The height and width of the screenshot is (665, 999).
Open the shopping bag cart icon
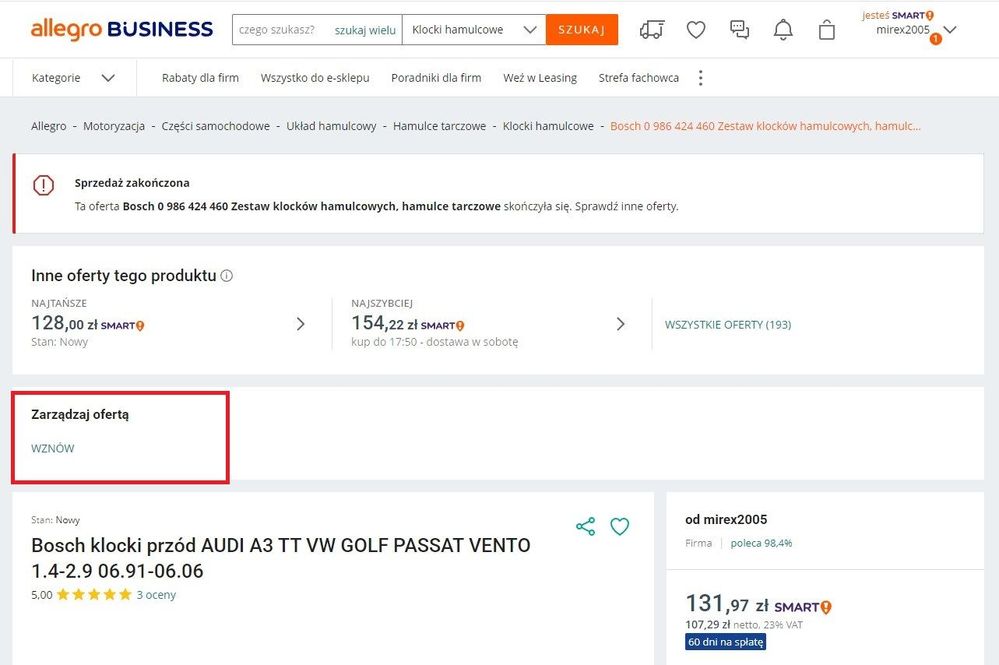[x=826, y=30]
